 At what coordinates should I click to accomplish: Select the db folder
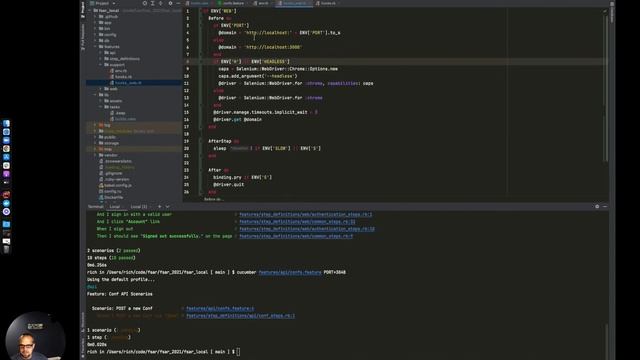(x=104, y=41)
